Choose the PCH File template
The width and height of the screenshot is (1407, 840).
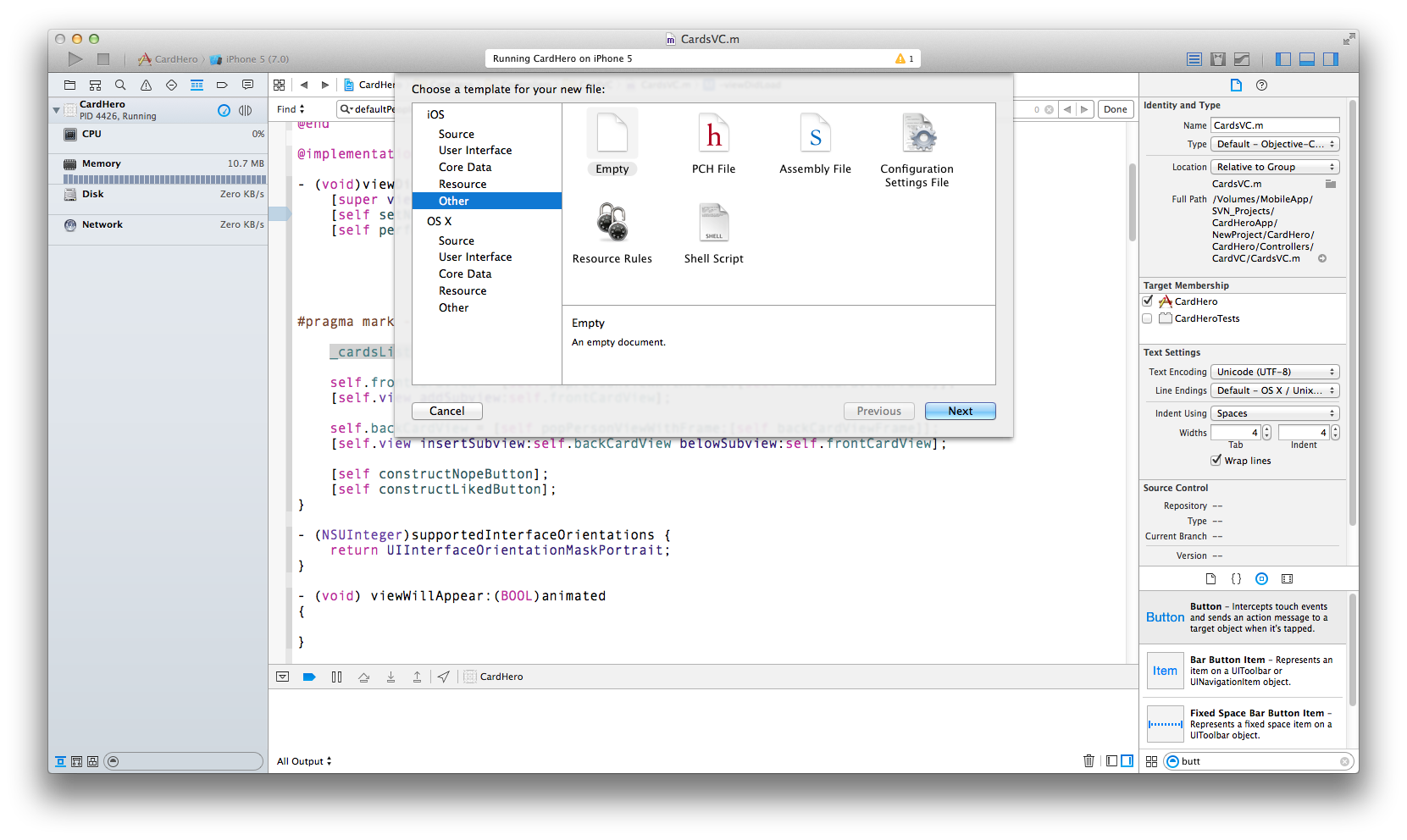coord(714,144)
